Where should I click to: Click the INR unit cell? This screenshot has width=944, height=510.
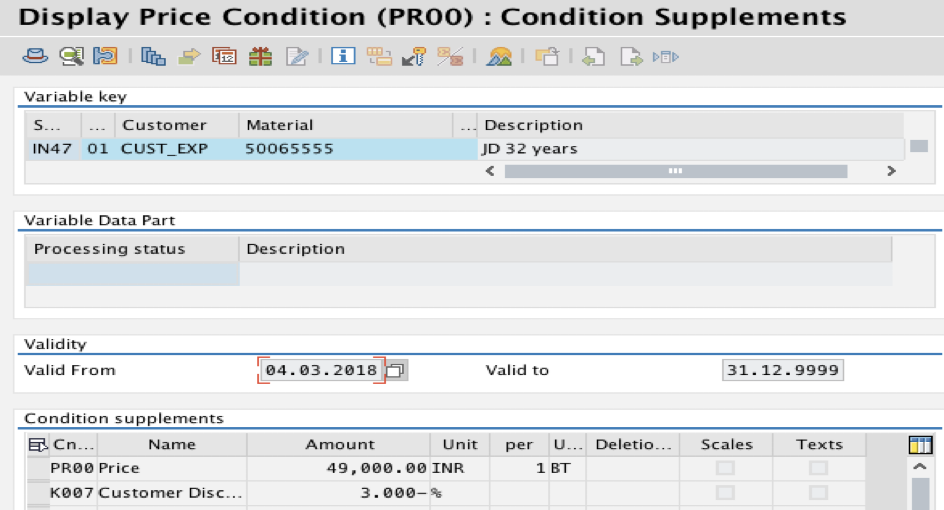pyautogui.click(x=459, y=468)
